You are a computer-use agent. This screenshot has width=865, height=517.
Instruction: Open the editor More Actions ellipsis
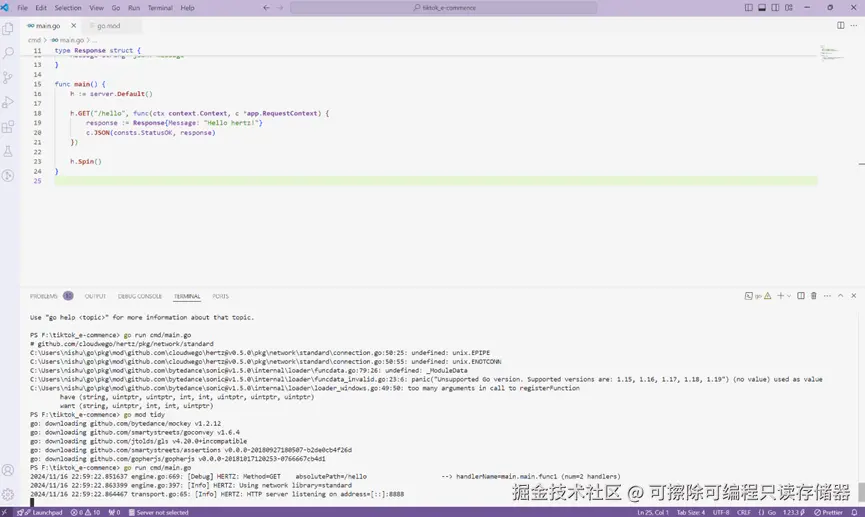854,25
